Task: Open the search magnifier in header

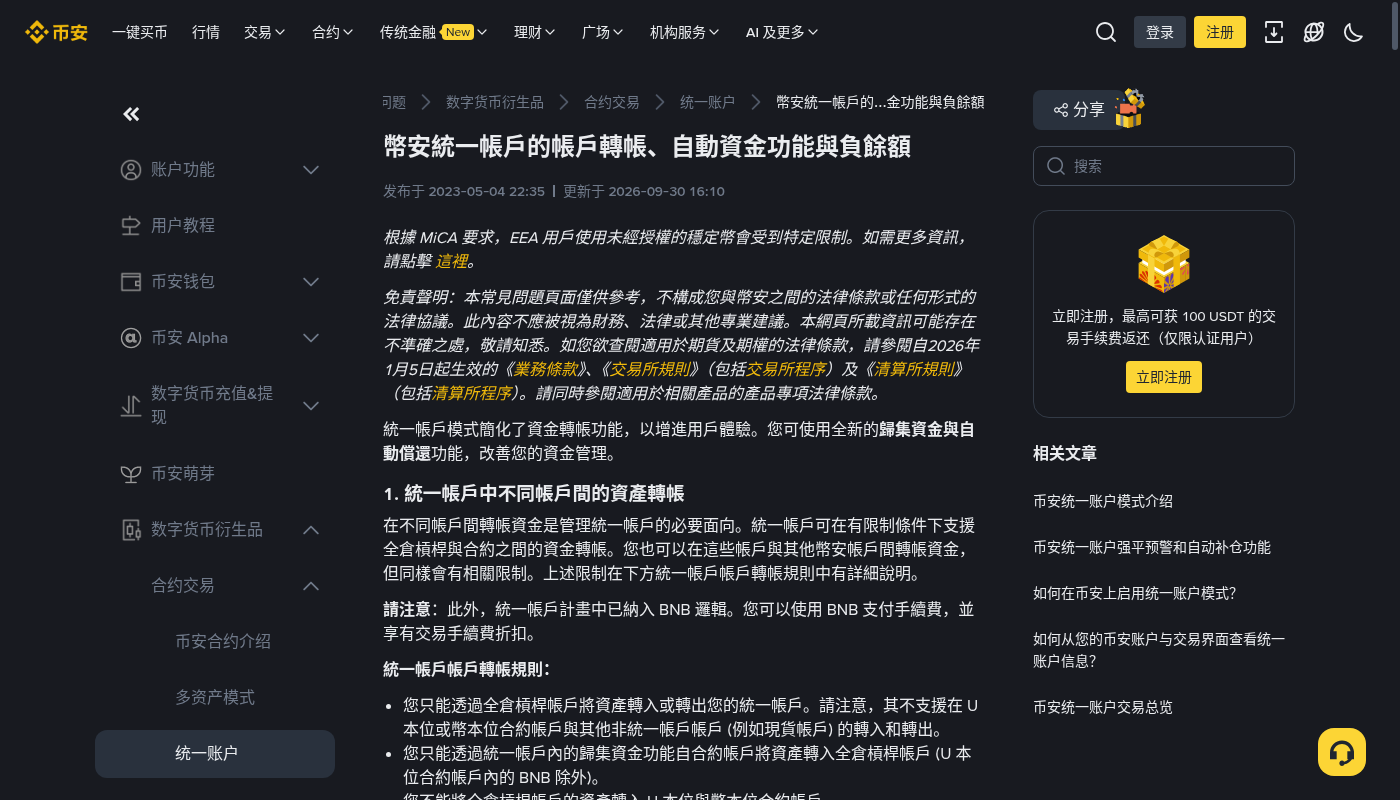Action: 1106,32
